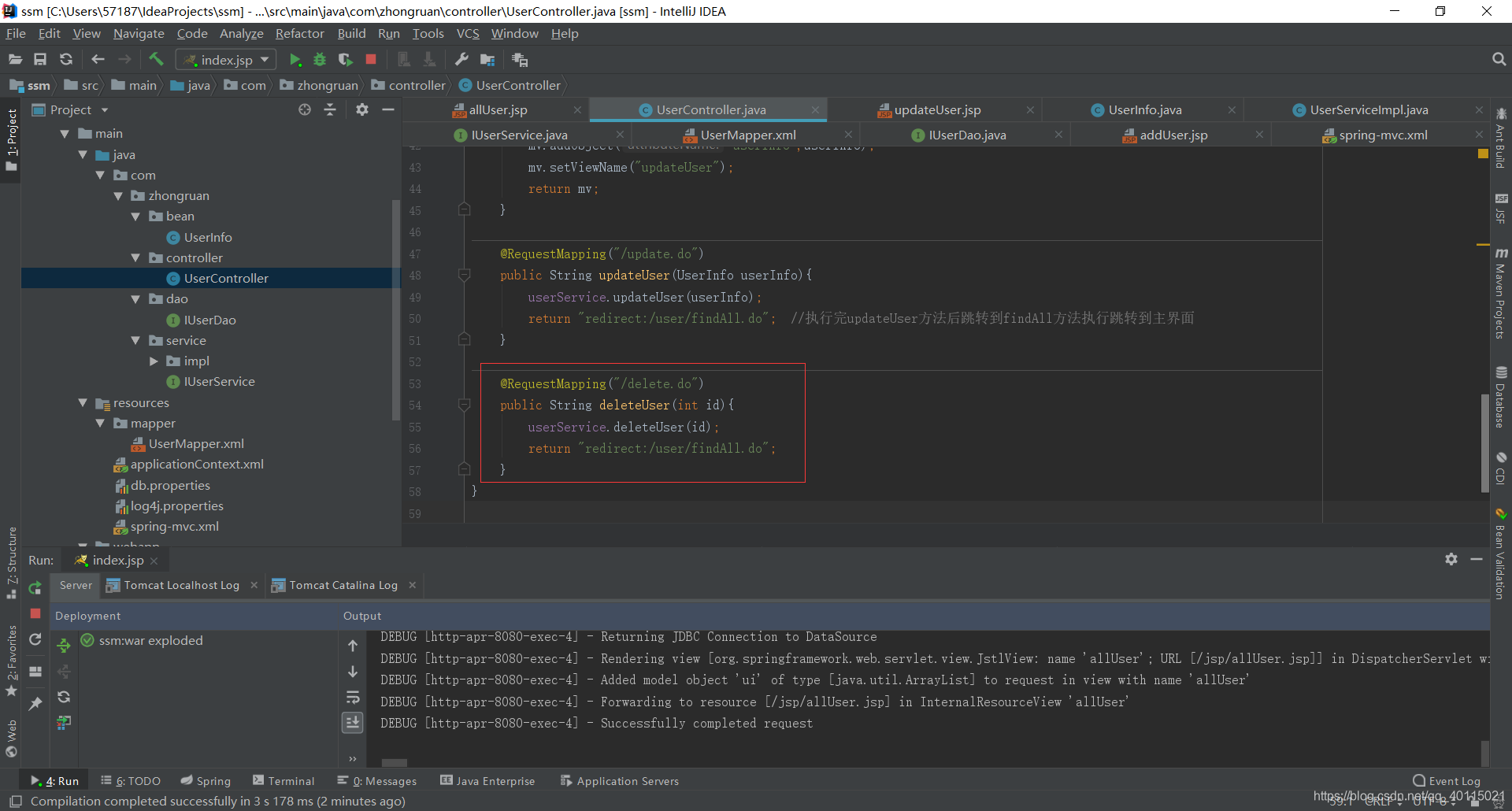Rerun server in Run panel
This screenshot has height=811, width=1512.
point(35,588)
